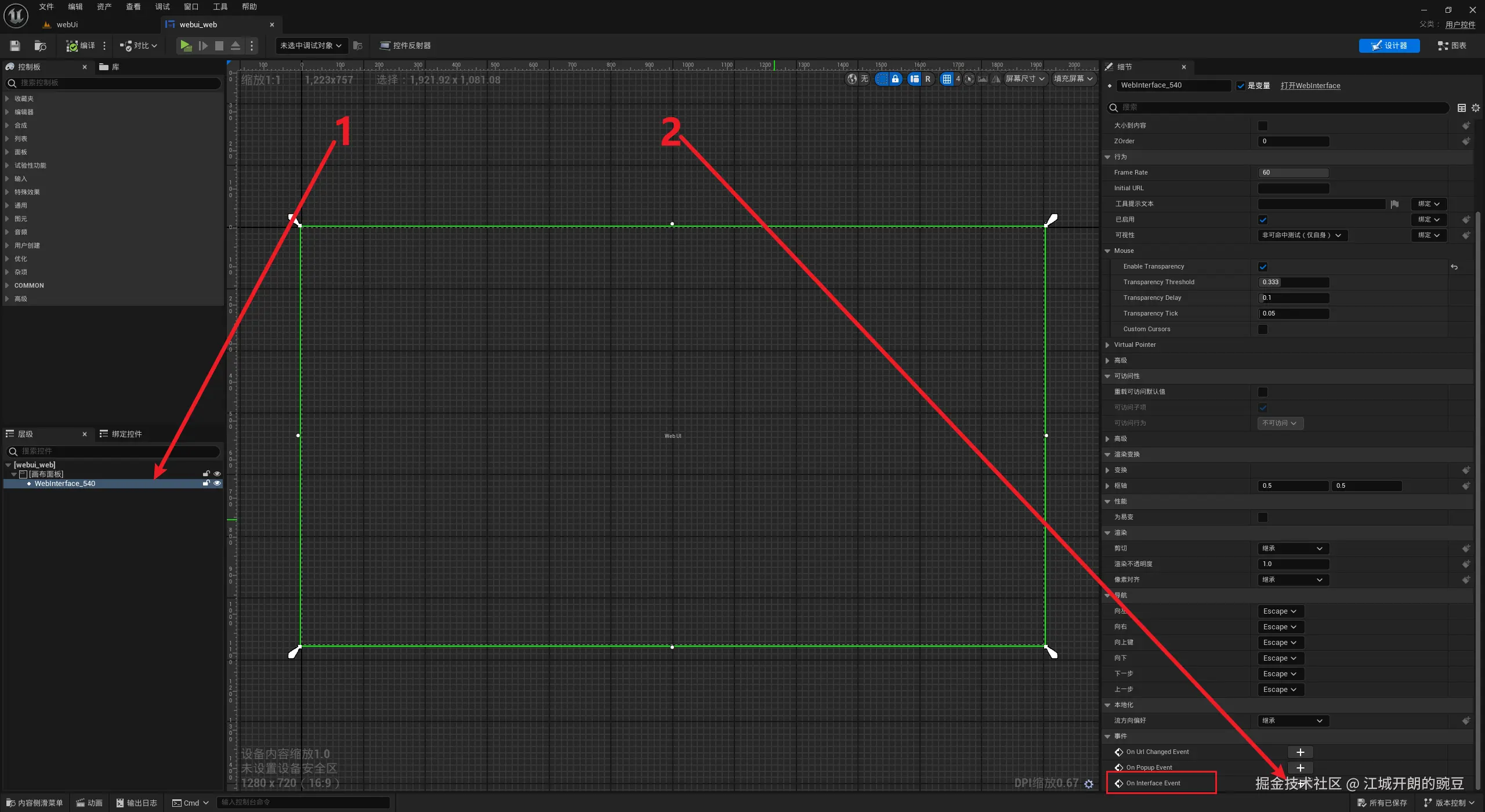Switch to the webUi tab
This screenshot has width=1485, height=812.
67,24
